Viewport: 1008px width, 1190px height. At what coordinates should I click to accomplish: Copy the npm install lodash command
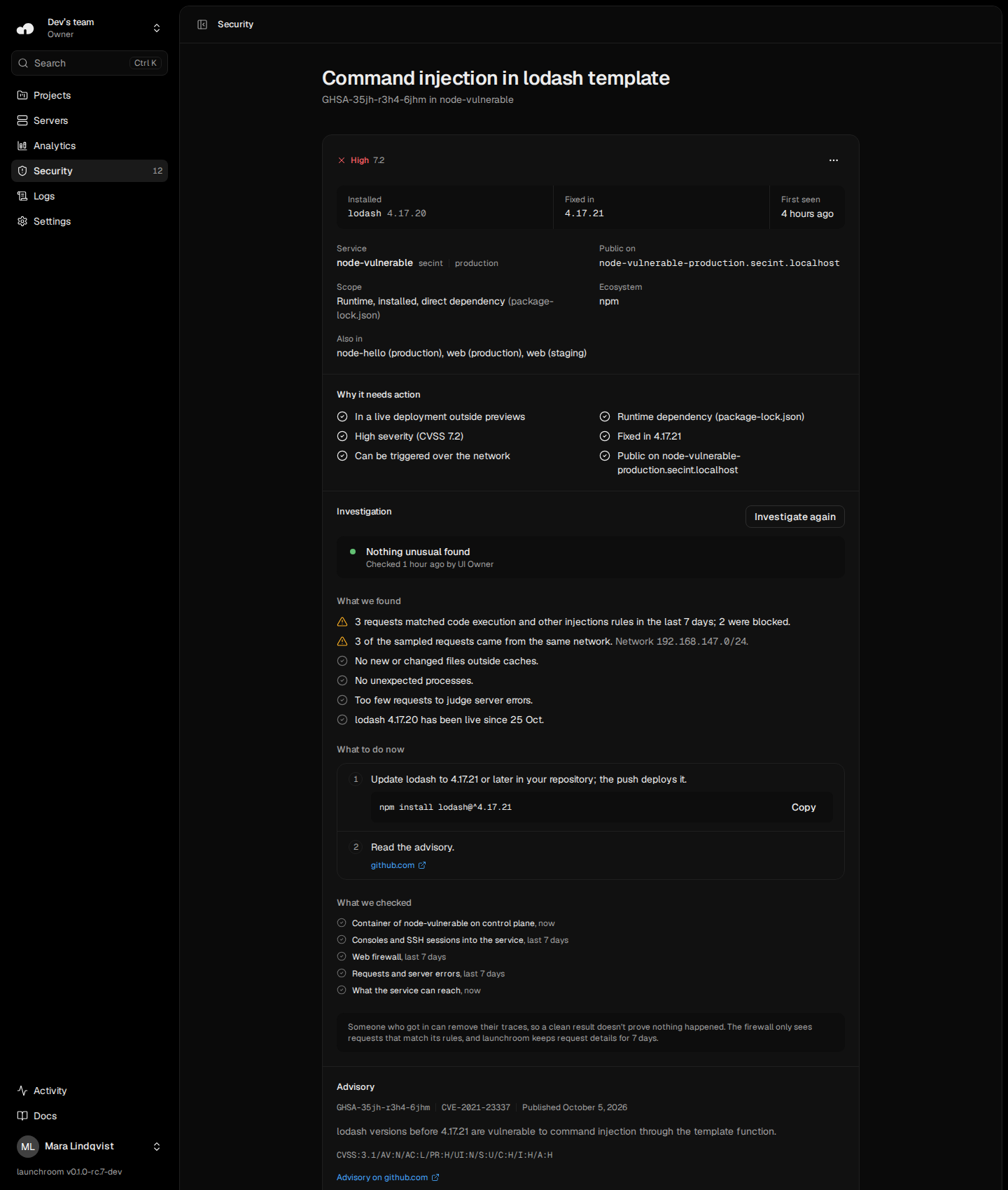804,807
